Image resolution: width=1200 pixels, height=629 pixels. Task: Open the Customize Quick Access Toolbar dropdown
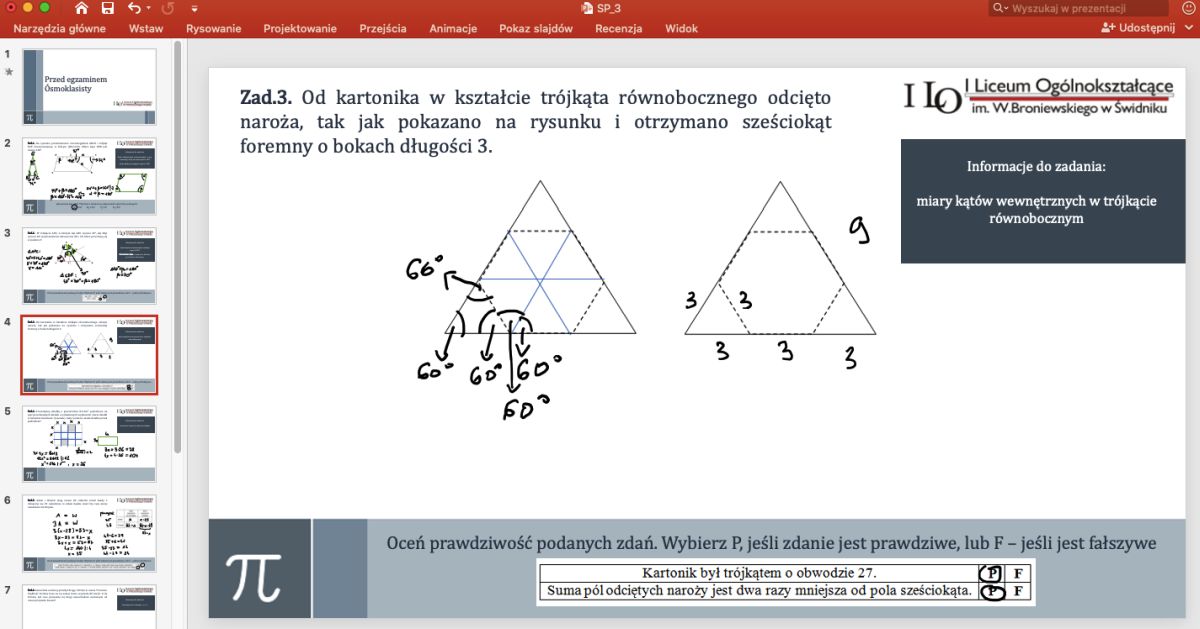pos(195,8)
